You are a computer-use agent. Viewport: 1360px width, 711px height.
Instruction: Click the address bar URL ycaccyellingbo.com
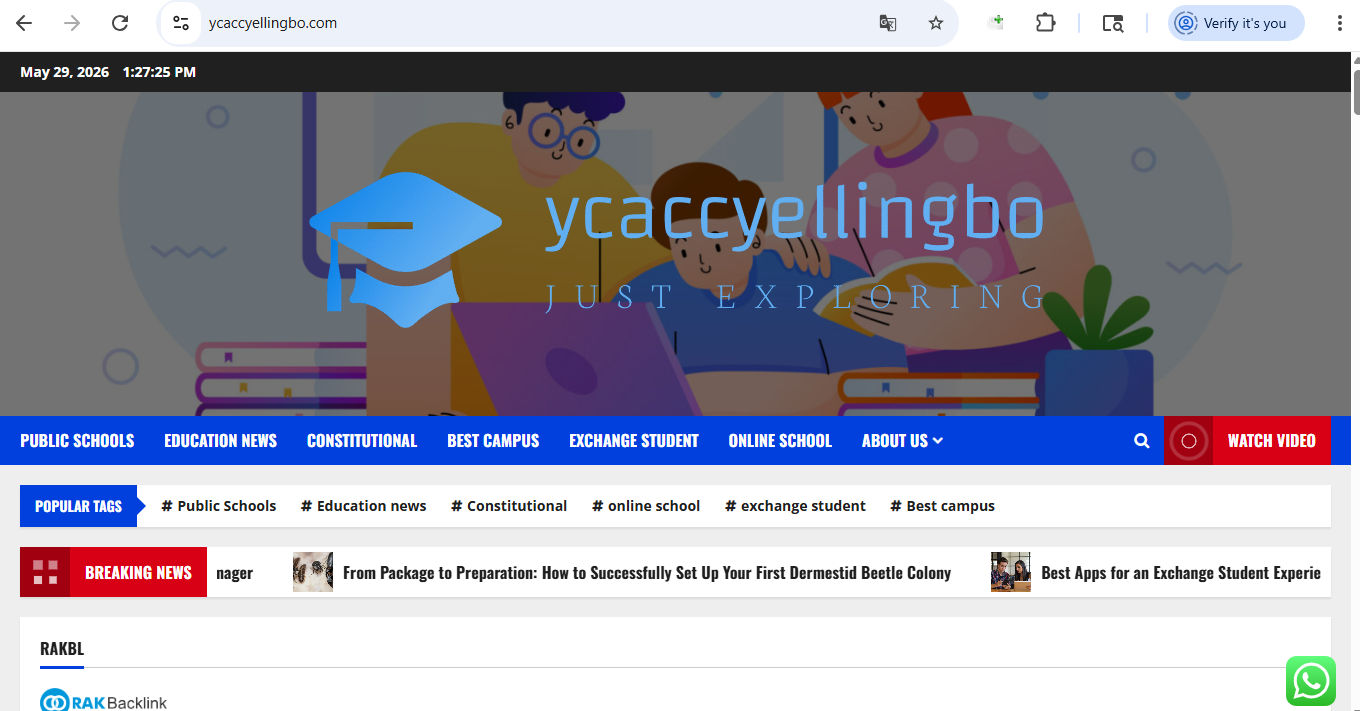[x=273, y=23]
